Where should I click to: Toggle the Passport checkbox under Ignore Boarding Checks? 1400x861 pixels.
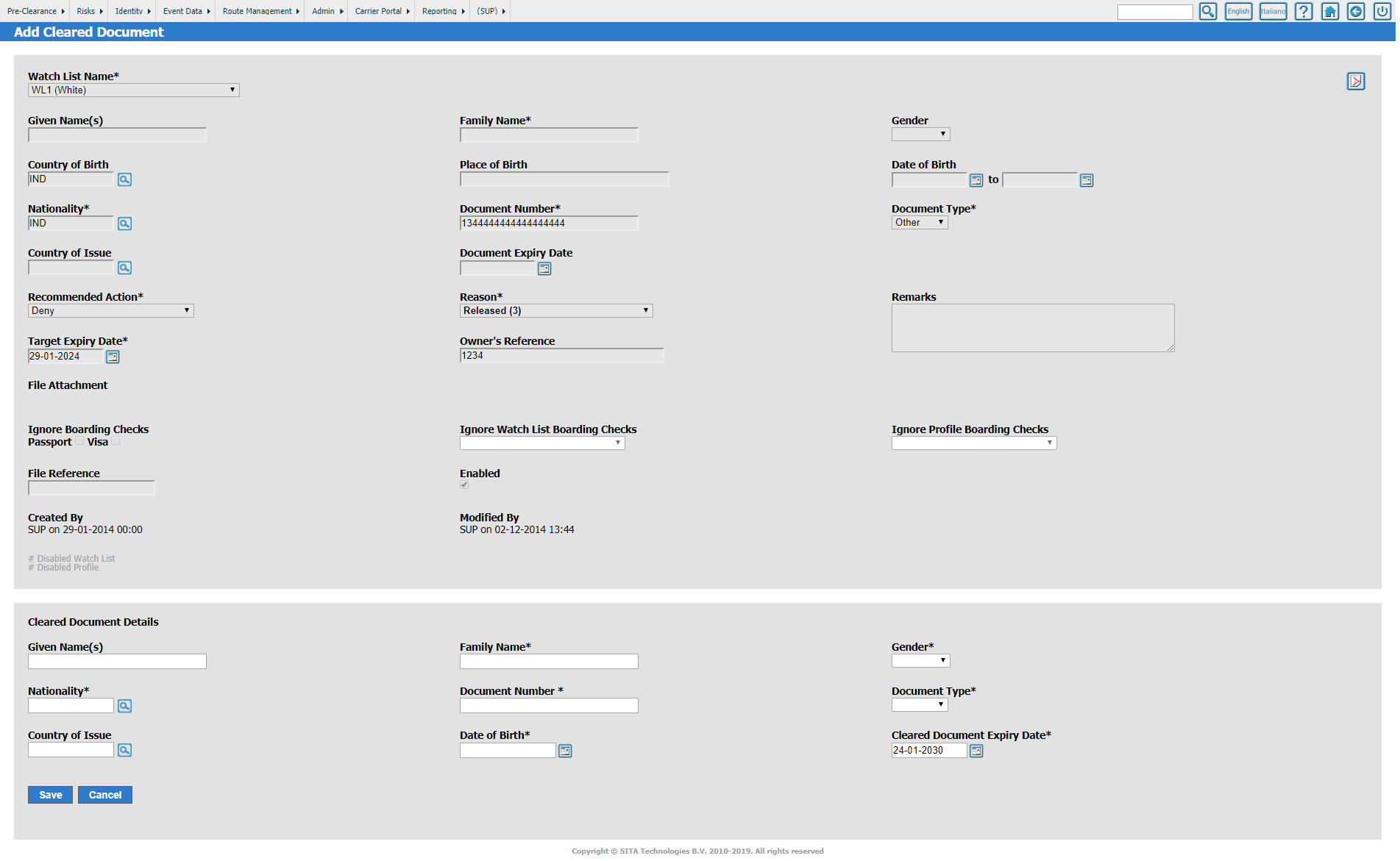[79, 440]
